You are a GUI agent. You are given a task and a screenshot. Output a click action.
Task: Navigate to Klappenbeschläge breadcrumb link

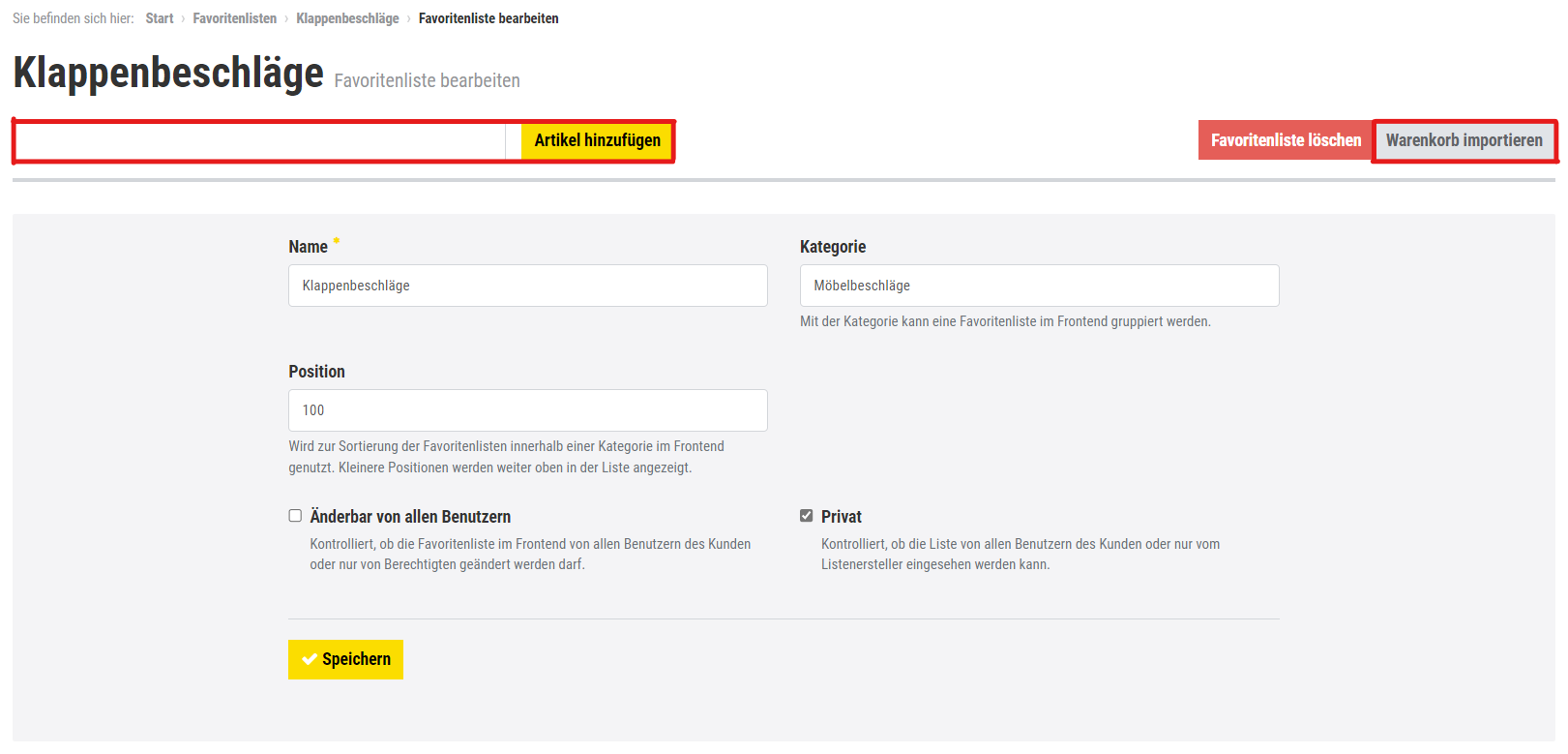point(347,18)
